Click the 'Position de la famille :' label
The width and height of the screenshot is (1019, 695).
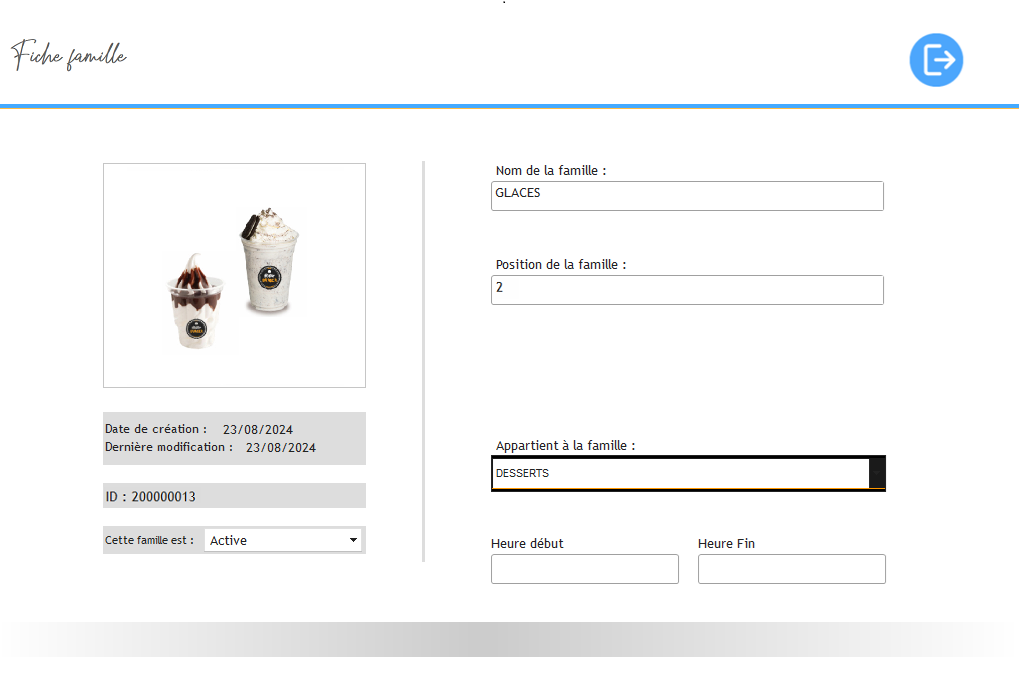[x=561, y=265]
